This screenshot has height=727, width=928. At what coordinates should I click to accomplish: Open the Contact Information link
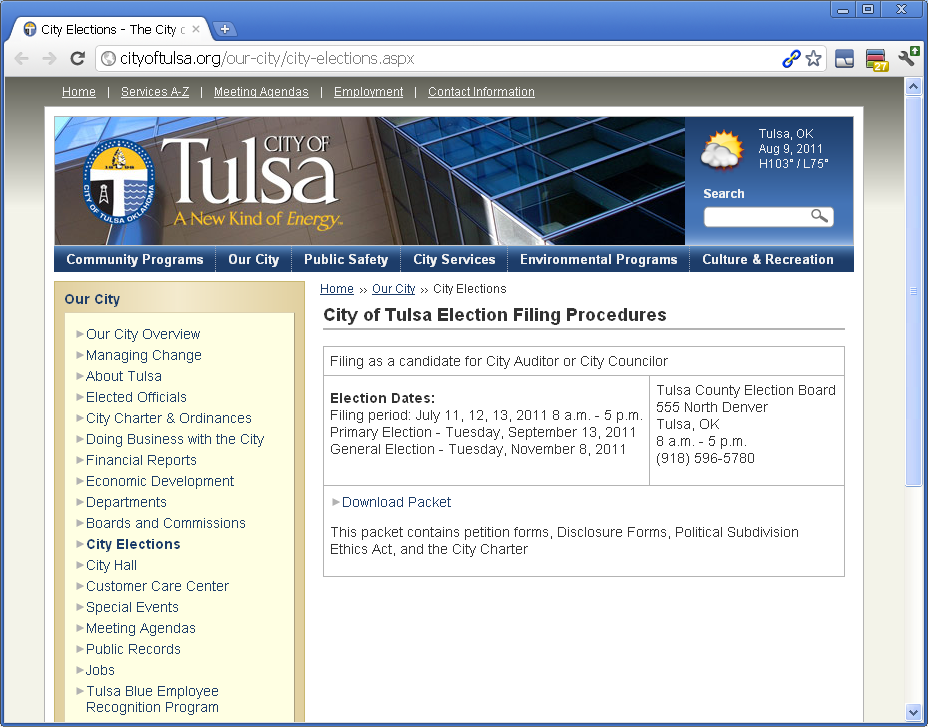[x=481, y=92]
